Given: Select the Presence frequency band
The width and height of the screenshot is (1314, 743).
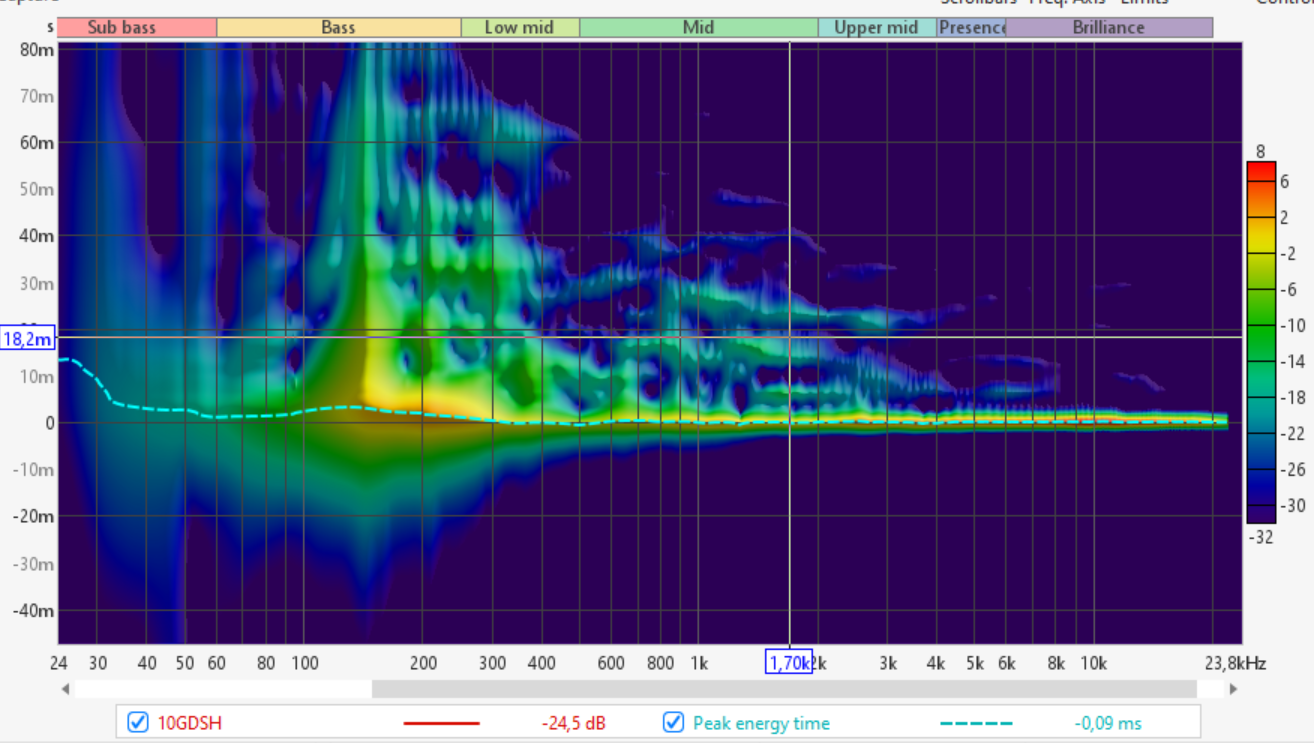Looking at the screenshot, I should pyautogui.click(x=971, y=27).
